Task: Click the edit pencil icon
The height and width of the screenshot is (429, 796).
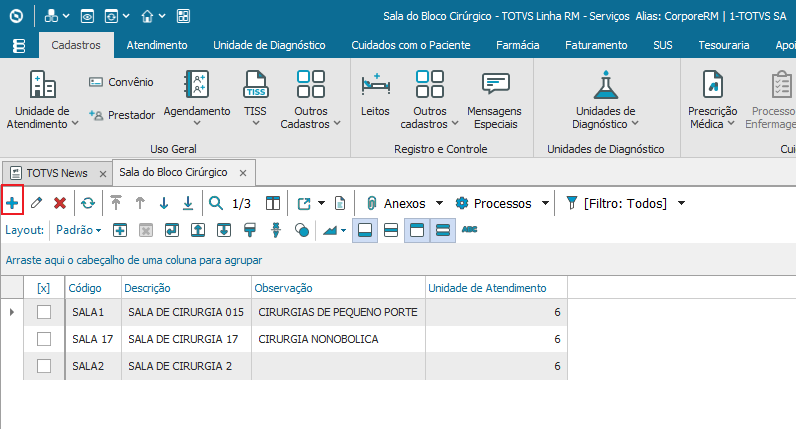Action: tap(36, 203)
